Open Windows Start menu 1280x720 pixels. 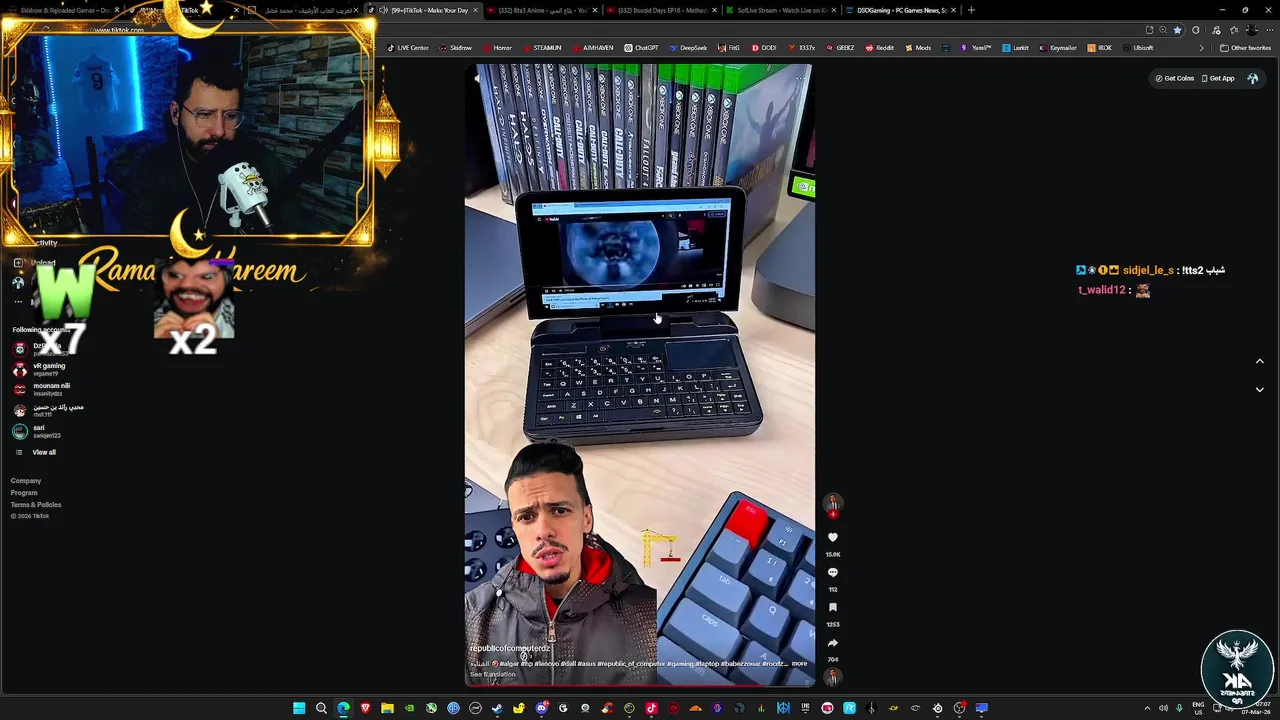(x=299, y=708)
